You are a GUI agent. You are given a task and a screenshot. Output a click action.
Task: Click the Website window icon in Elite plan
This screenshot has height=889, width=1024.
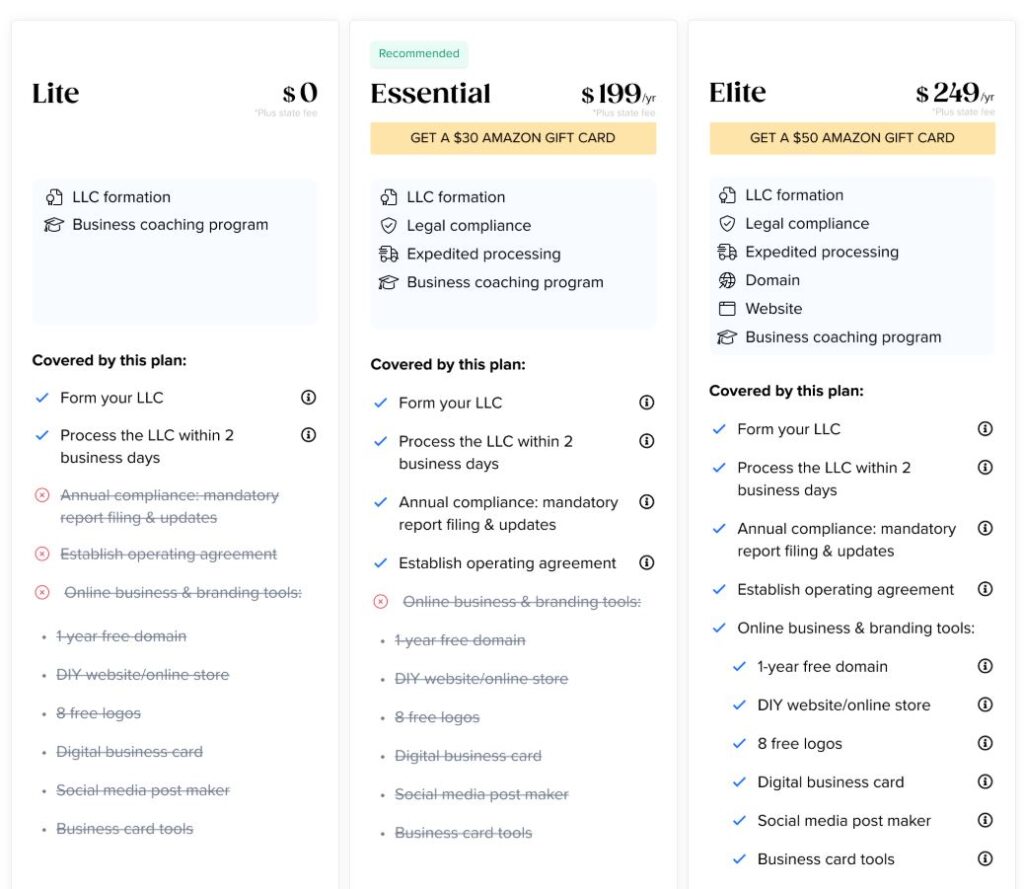(727, 308)
